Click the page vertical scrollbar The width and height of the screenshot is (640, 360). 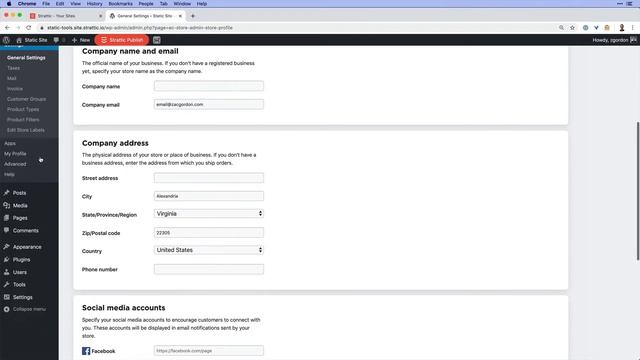pos(638,191)
